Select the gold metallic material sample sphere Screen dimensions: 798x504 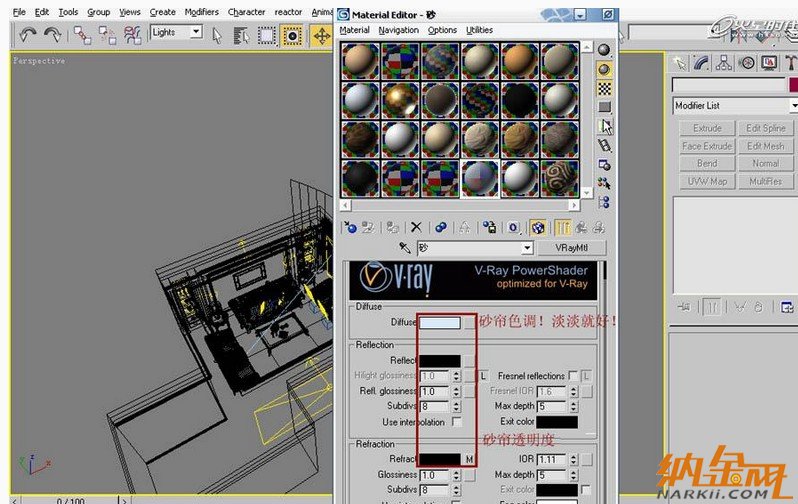click(399, 101)
